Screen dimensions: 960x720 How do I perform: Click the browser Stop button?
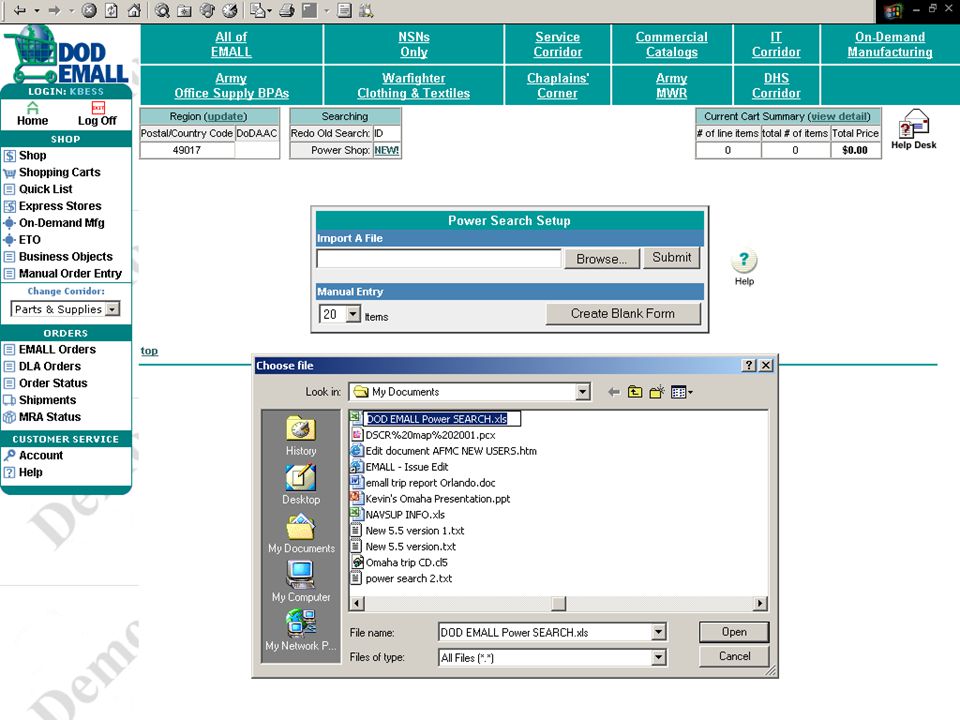coord(89,10)
